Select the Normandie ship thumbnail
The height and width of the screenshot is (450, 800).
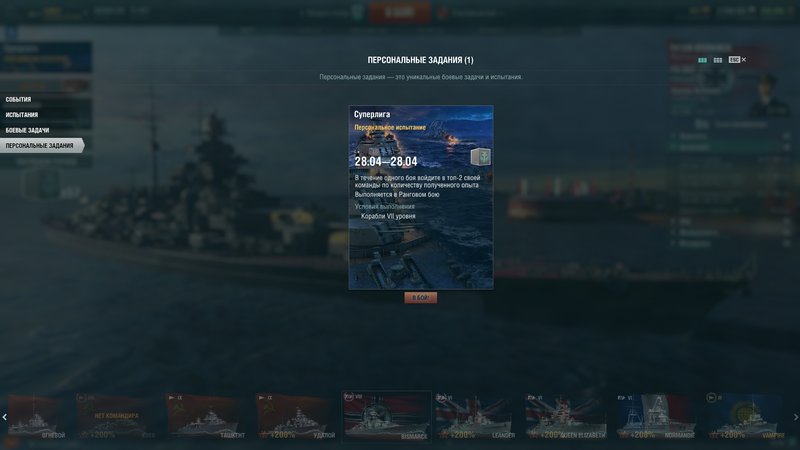pyautogui.click(x=655, y=416)
